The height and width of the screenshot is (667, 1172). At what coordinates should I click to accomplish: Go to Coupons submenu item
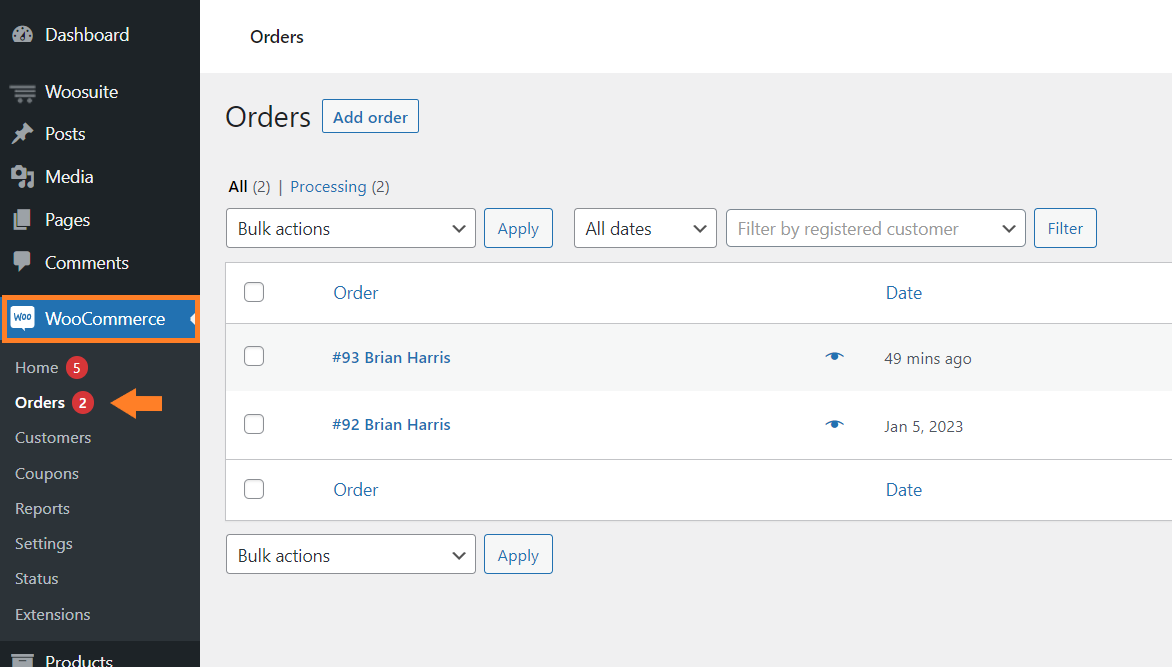[x=47, y=474]
